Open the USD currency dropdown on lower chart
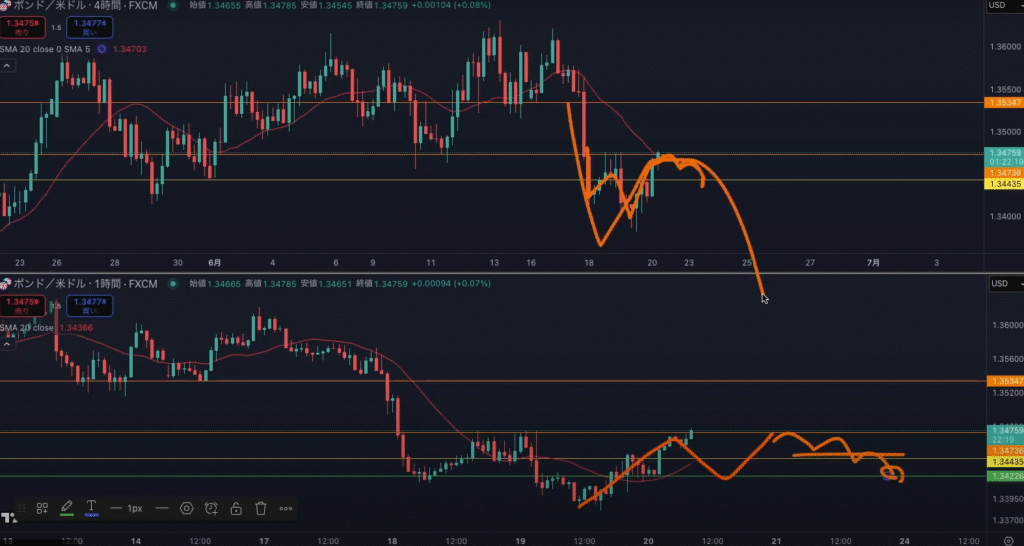 [x=1006, y=283]
